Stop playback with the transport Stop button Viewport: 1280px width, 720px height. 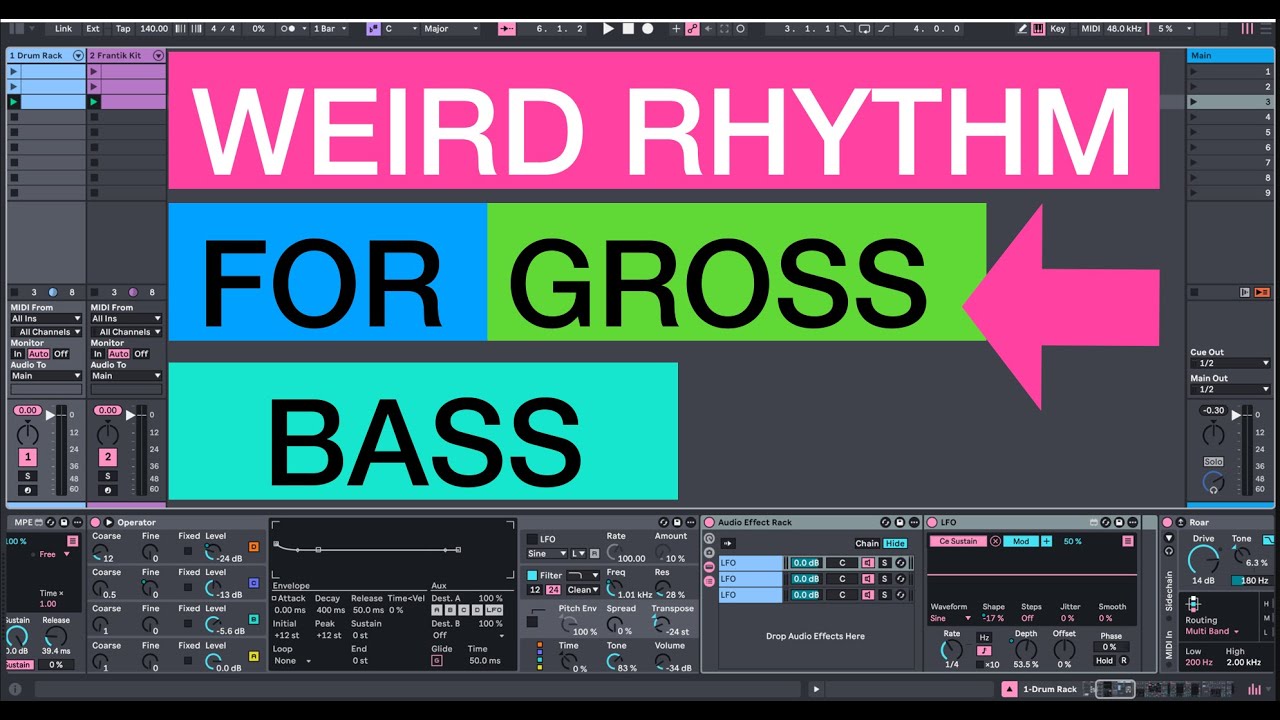628,29
